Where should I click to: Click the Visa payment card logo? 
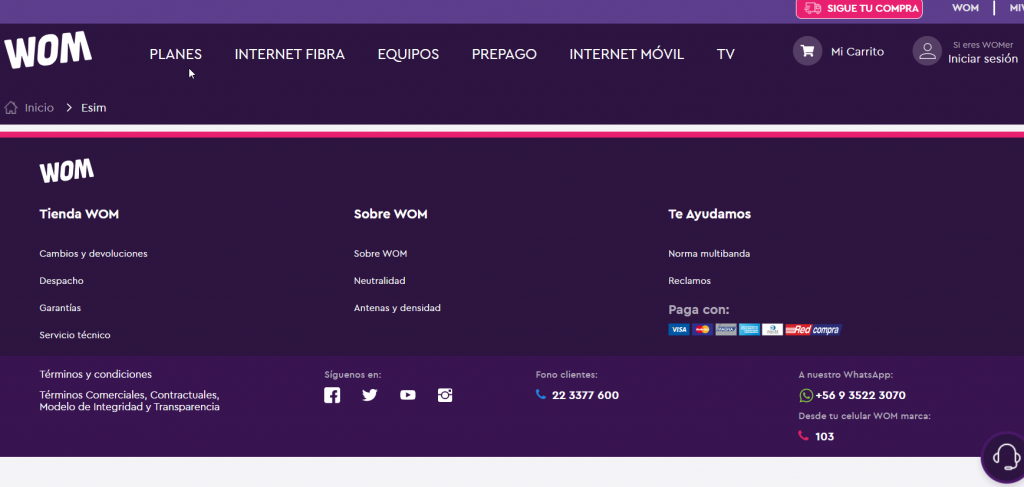tap(679, 329)
